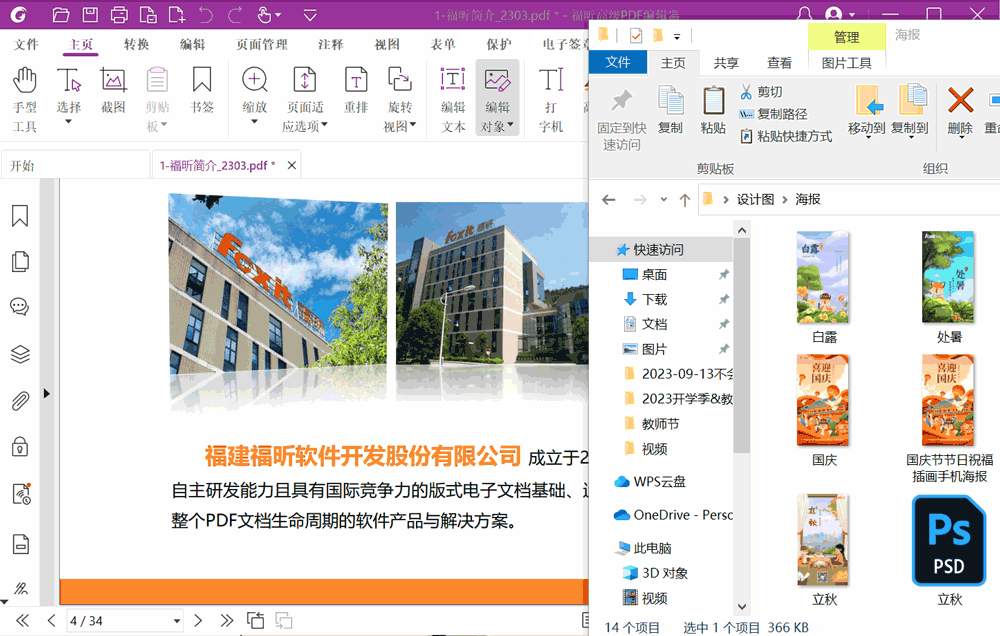This screenshot has width=1000, height=636.
Task: Open the Fit Page options (页面适应选项) dropdown
Action: point(324,125)
